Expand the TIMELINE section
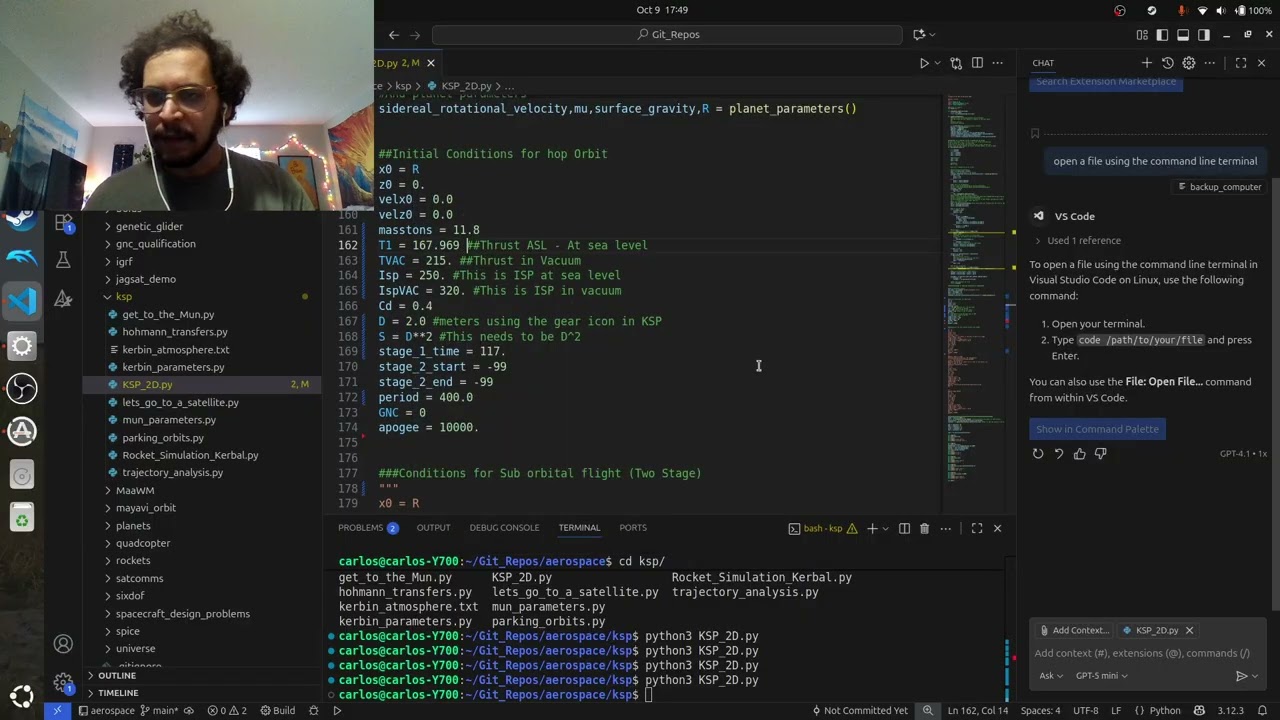The image size is (1280, 720). tap(200, 692)
